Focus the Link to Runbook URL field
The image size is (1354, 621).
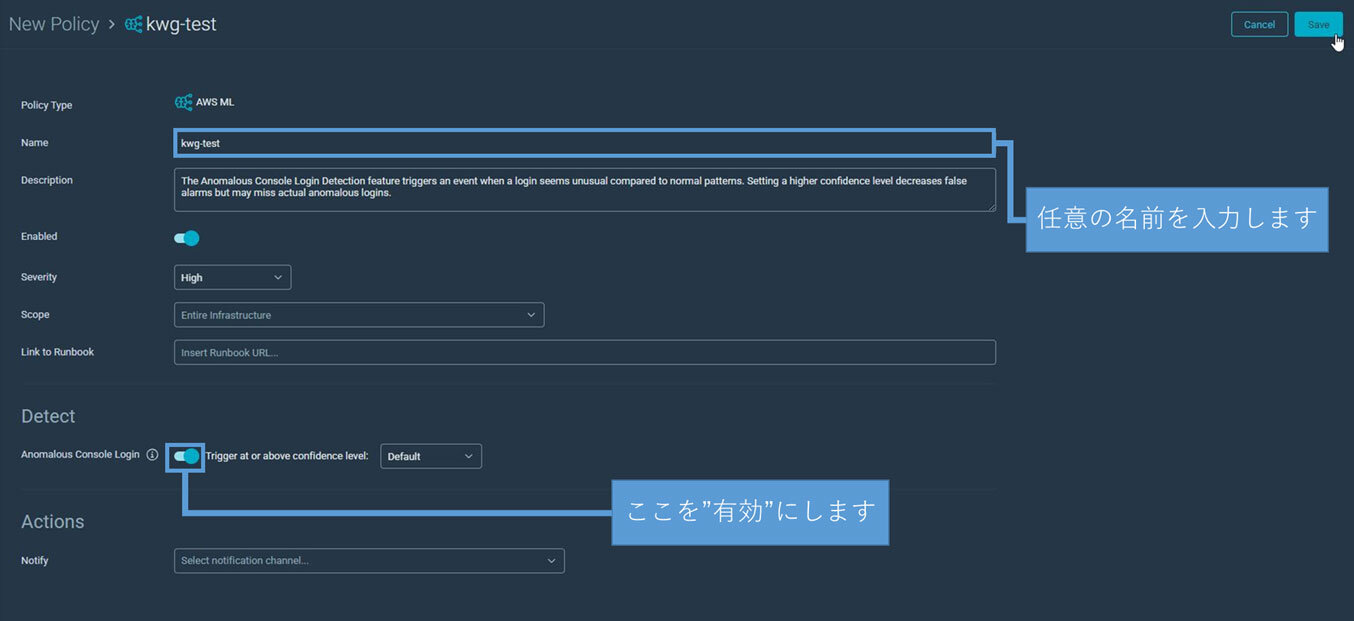(584, 353)
